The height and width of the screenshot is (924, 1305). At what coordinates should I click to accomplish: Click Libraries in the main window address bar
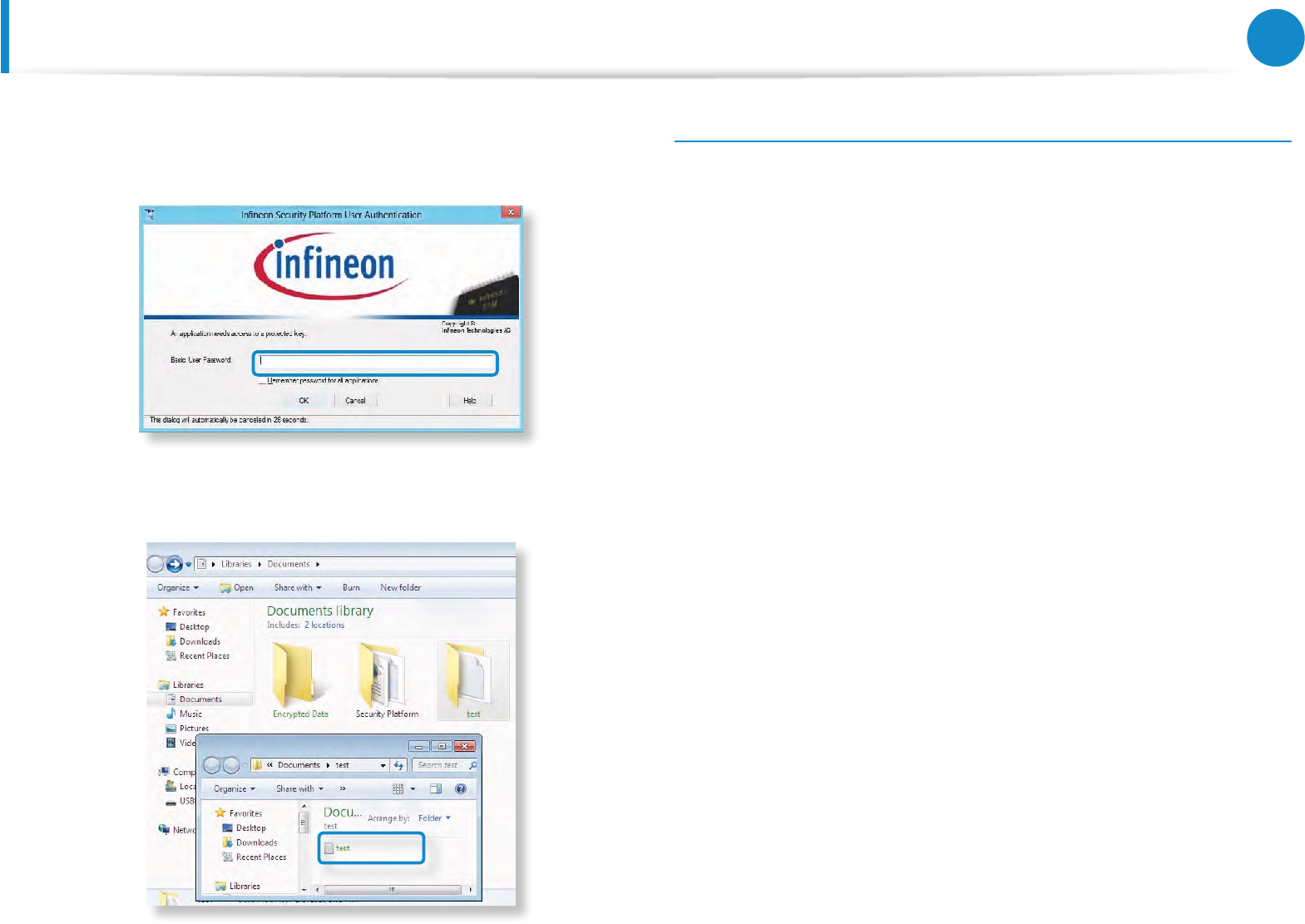pos(236,564)
